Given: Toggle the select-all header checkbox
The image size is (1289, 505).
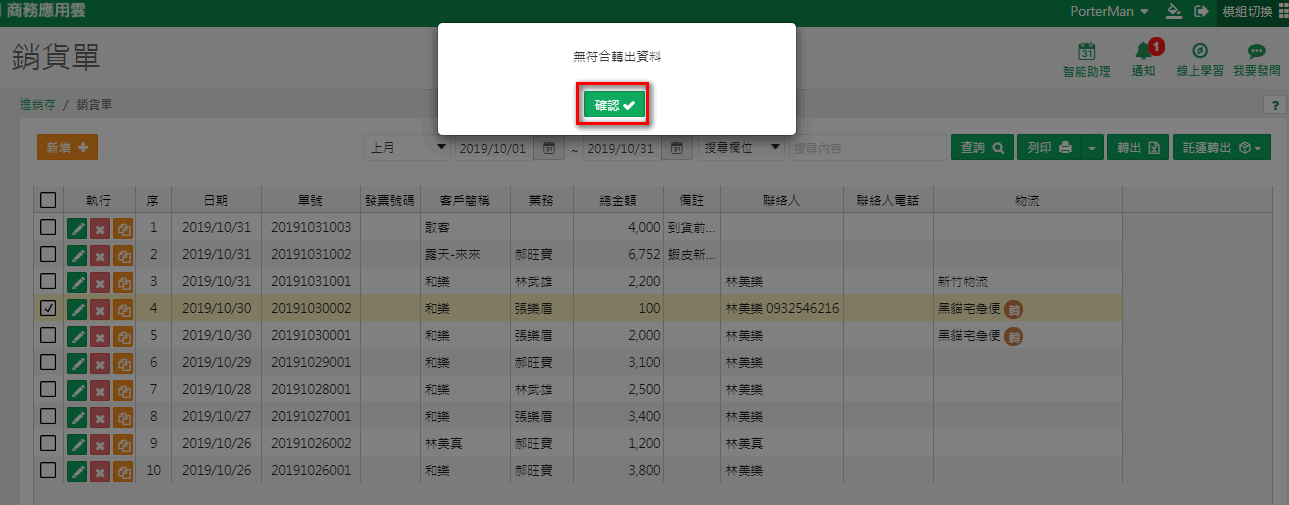Looking at the screenshot, I should pos(48,200).
